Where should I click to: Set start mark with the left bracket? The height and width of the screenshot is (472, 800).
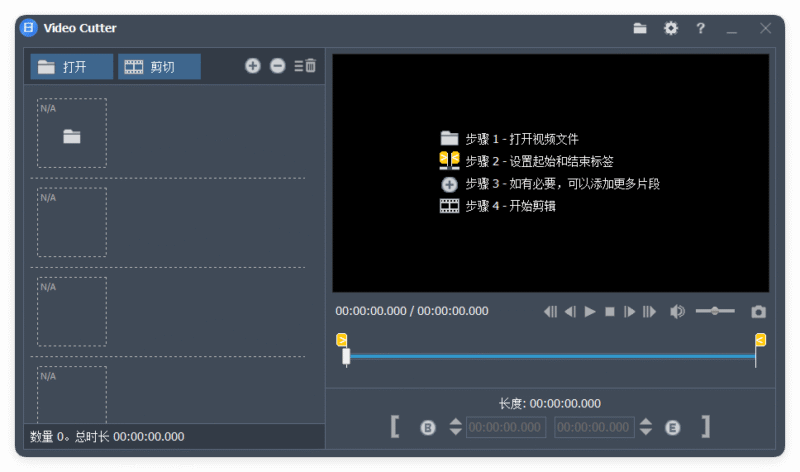tap(395, 427)
